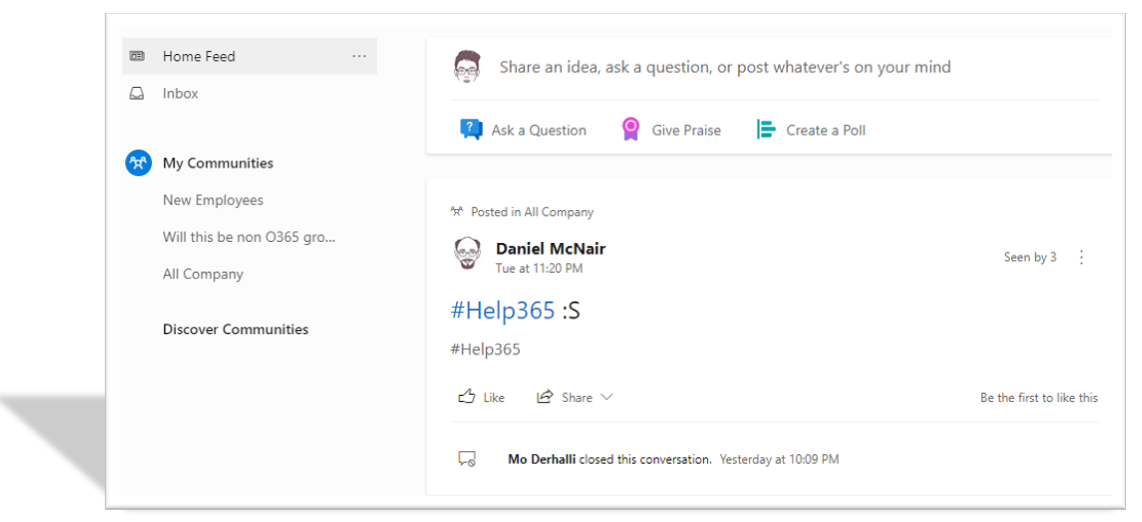The width and height of the screenshot is (1142, 522).
Task: Click Daniel McNair's avatar picture
Action: [x=467, y=254]
